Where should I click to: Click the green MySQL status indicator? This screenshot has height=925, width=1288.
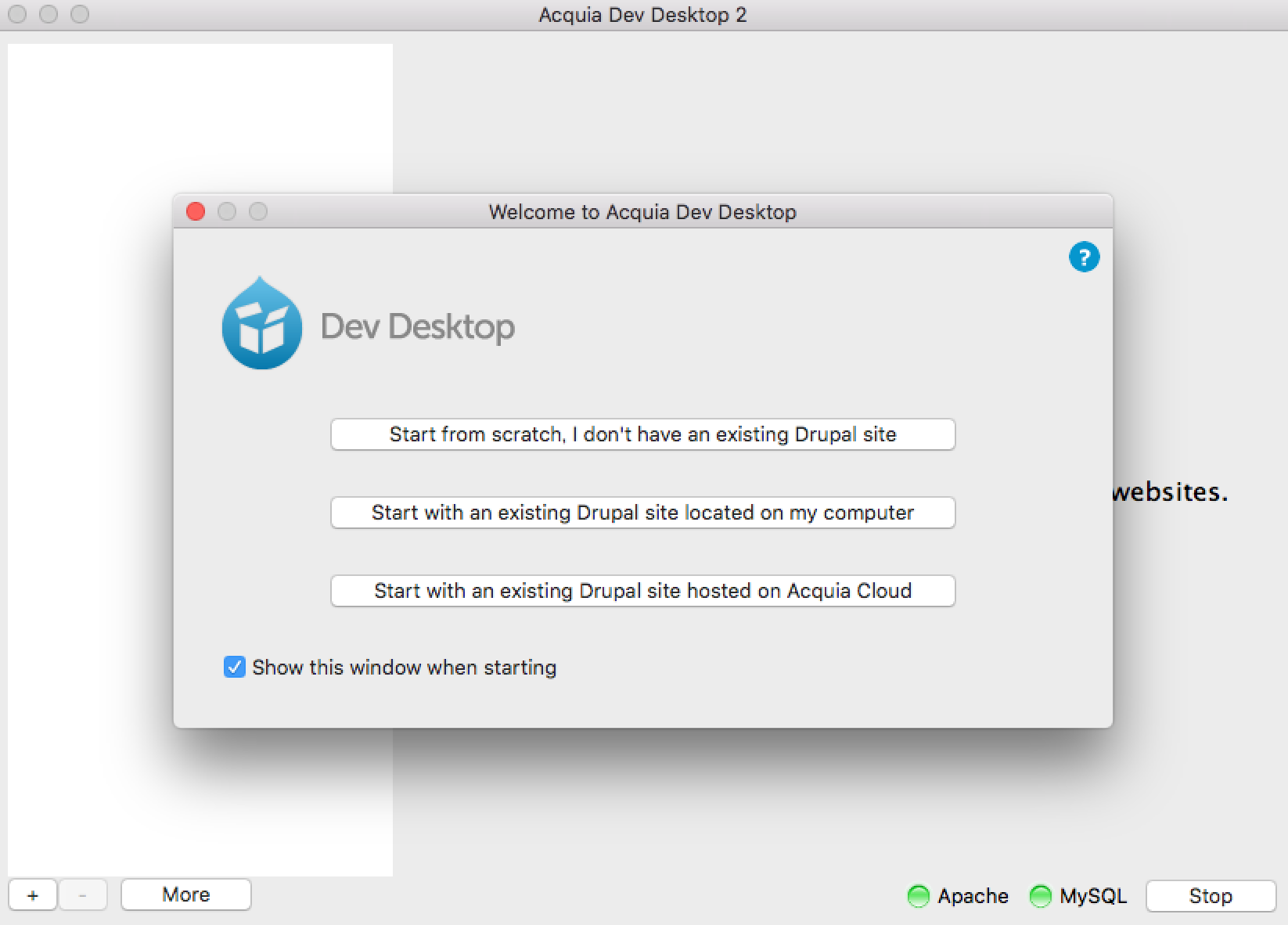click(x=1040, y=896)
